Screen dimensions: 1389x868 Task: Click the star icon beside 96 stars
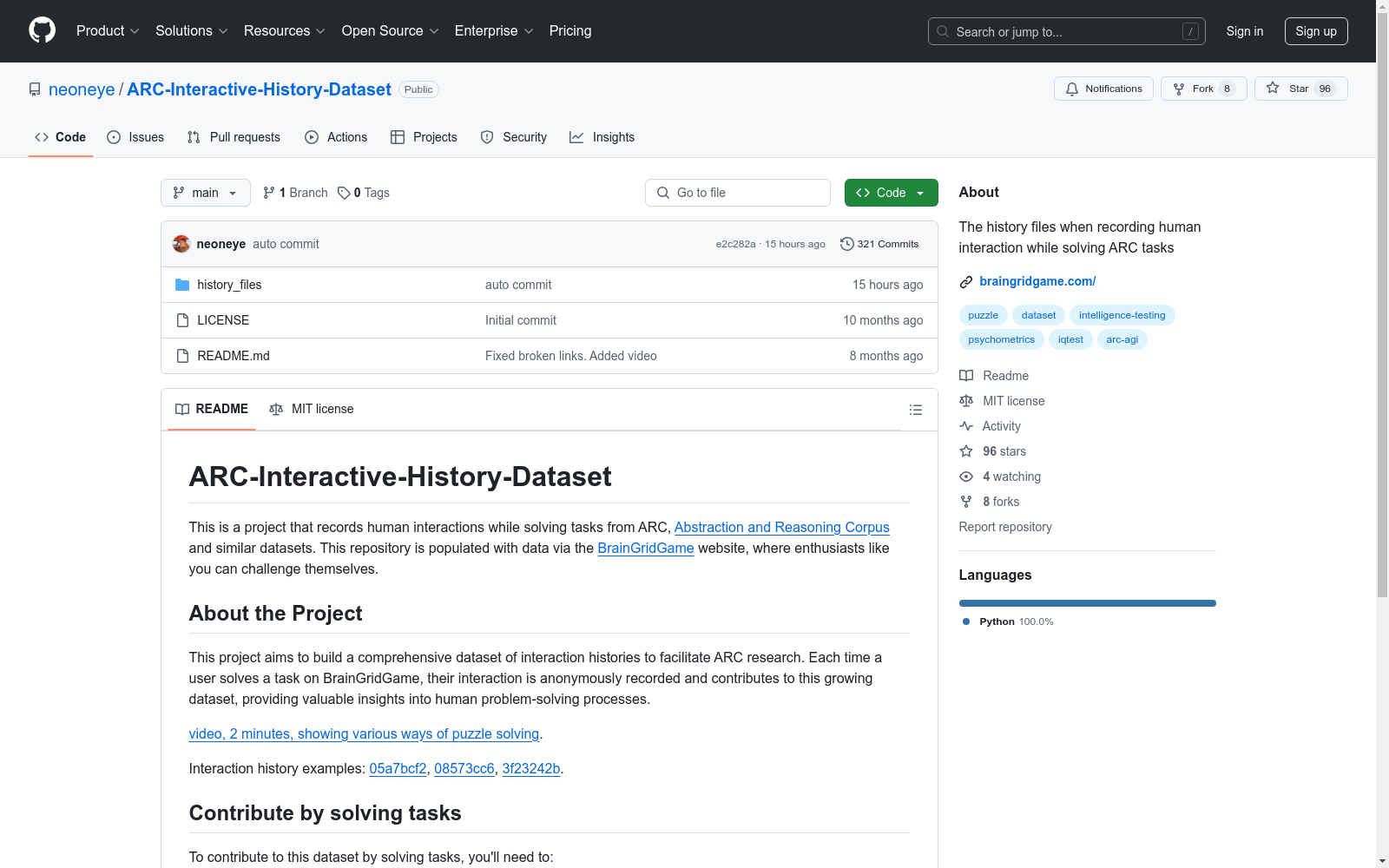click(x=966, y=451)
